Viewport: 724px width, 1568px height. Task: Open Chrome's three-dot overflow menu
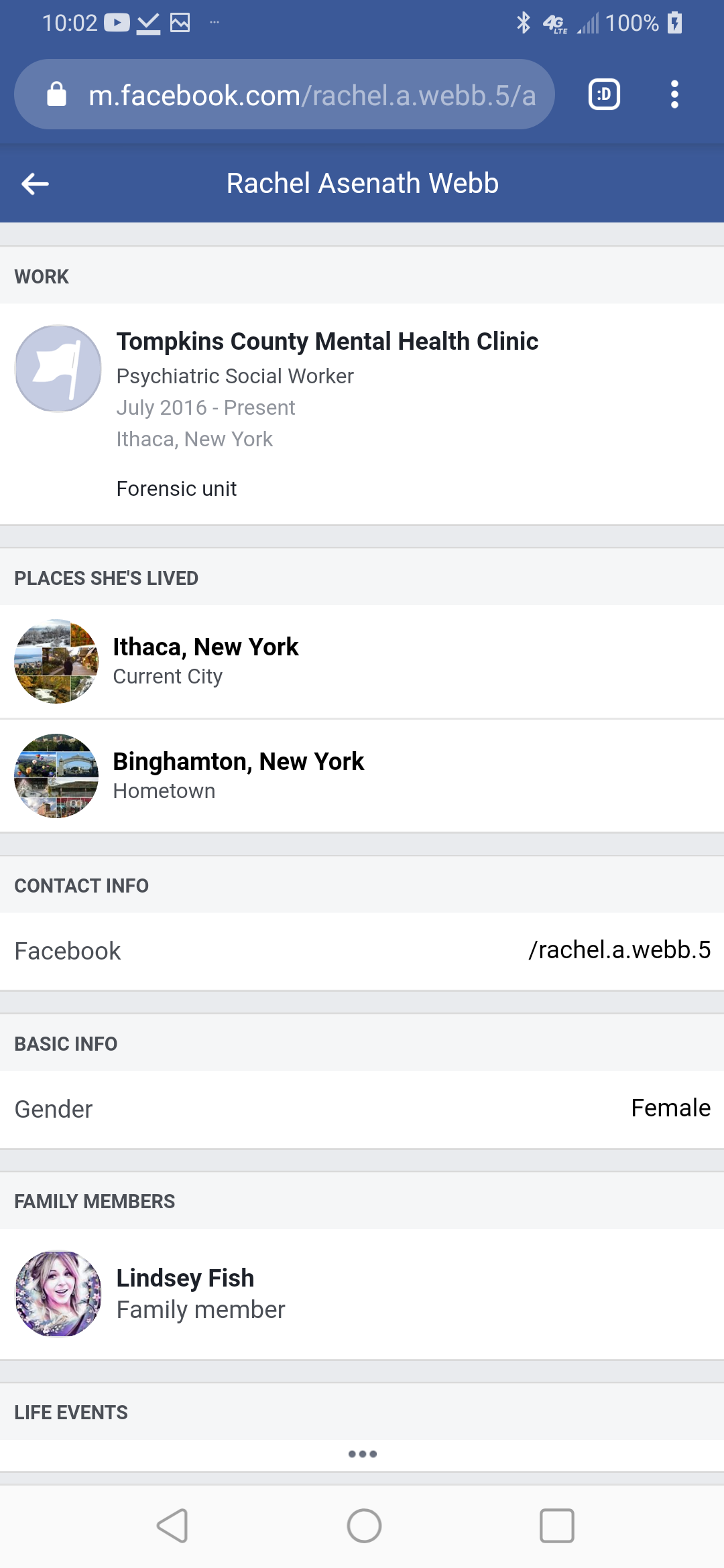pos(674,94)
